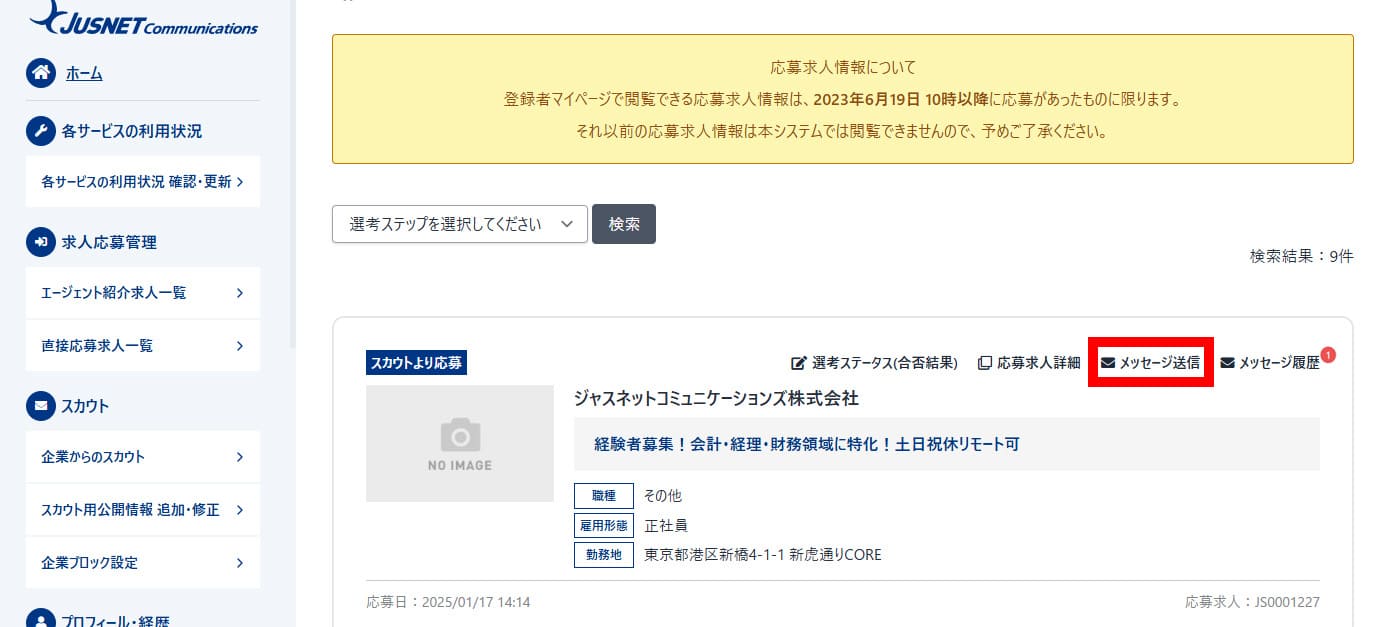Click the 求人応募管理 section heading

(x=109, y=242)
